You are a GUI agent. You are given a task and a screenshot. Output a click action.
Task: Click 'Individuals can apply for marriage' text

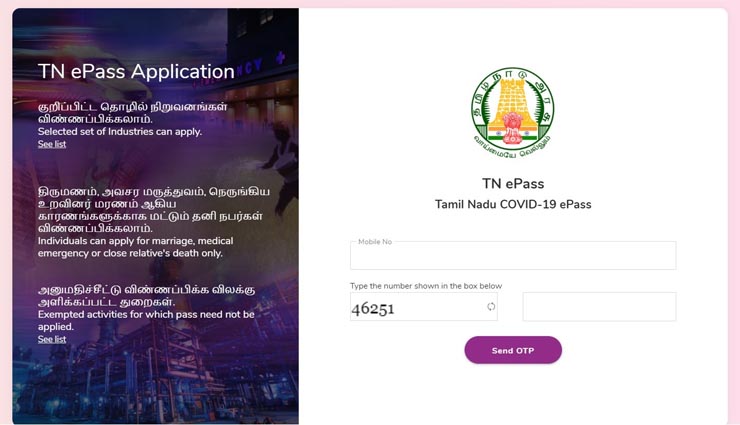tap(135, 247)
